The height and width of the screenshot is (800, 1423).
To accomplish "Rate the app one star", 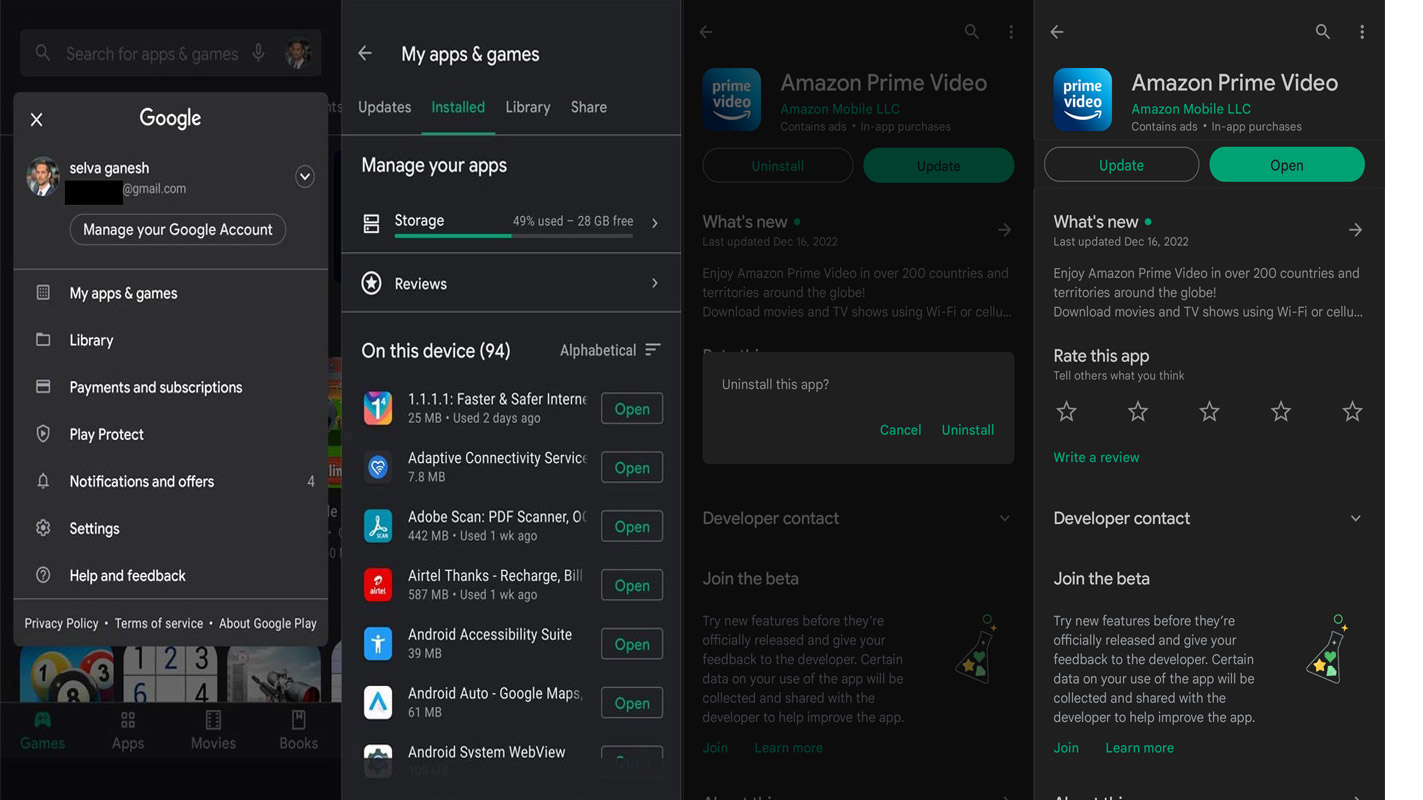I will [x=1067, y=411].
